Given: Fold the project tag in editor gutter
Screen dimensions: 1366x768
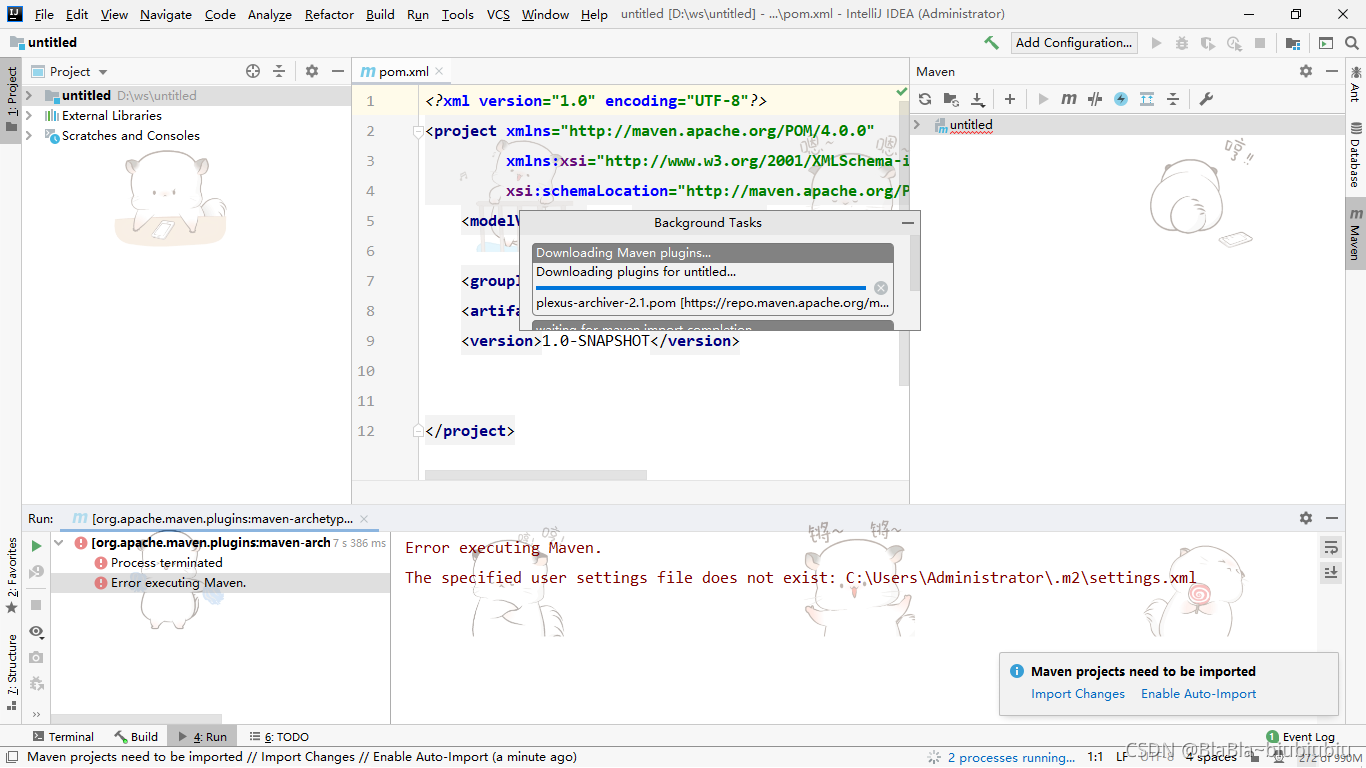Looking at the screenshot, I should click(418, 131).
